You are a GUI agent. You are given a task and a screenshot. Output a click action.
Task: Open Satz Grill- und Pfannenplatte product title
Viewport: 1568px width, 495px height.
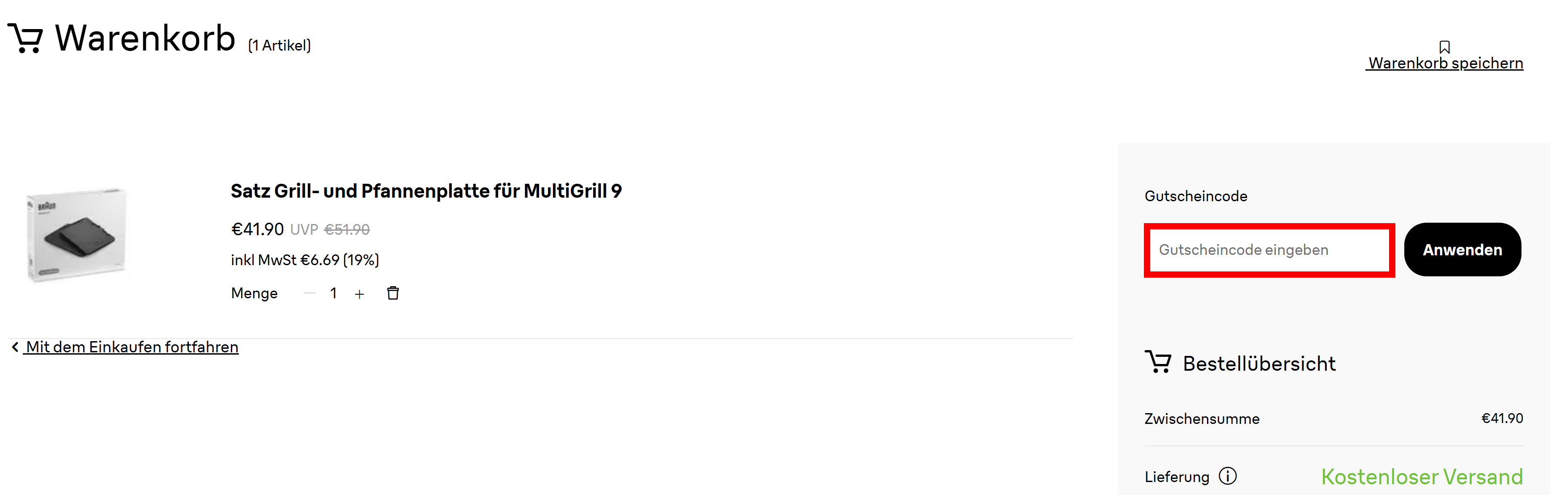click(x=426, y=191)
